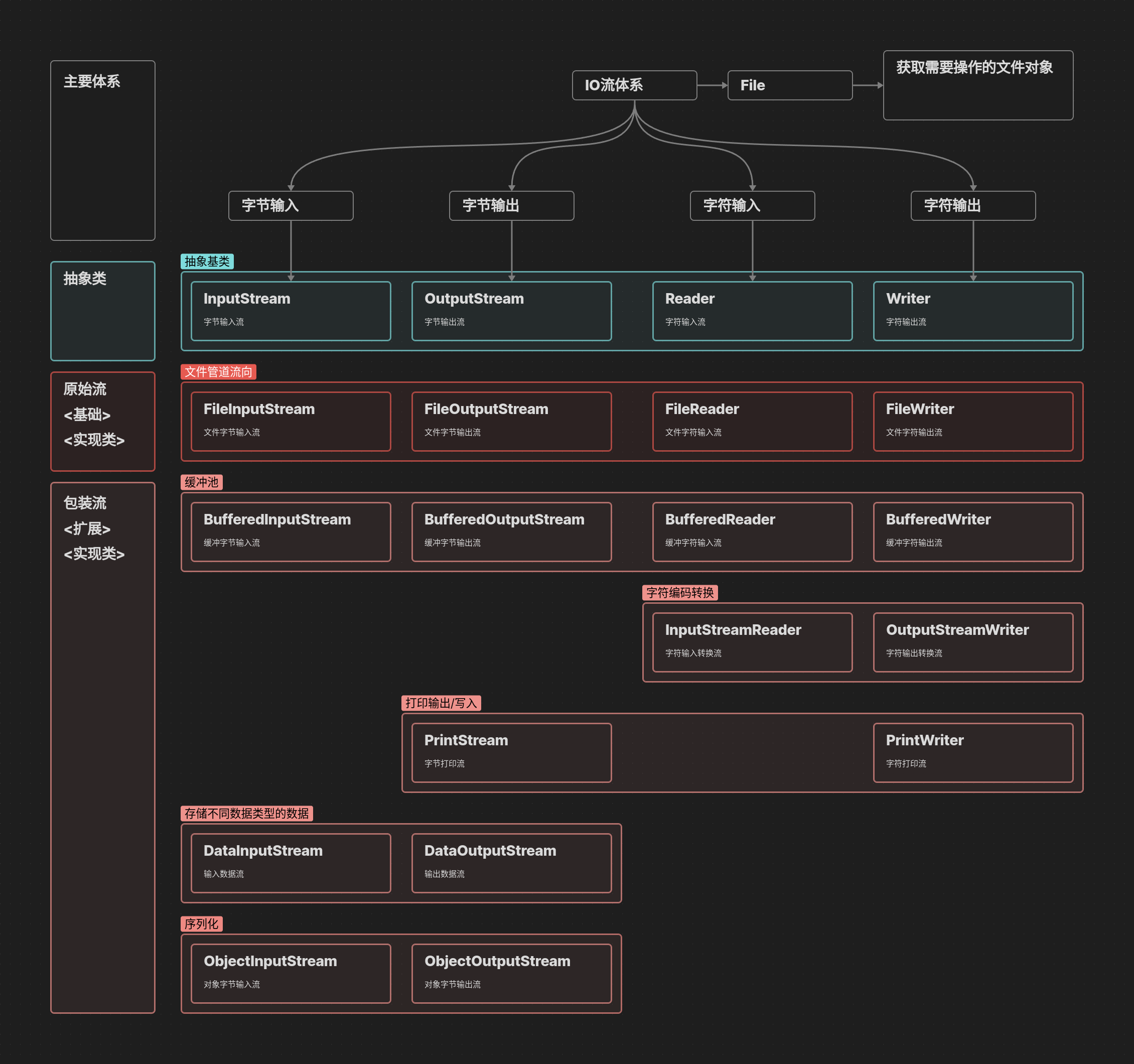Click the 字节输入 category node

point(291,205)
